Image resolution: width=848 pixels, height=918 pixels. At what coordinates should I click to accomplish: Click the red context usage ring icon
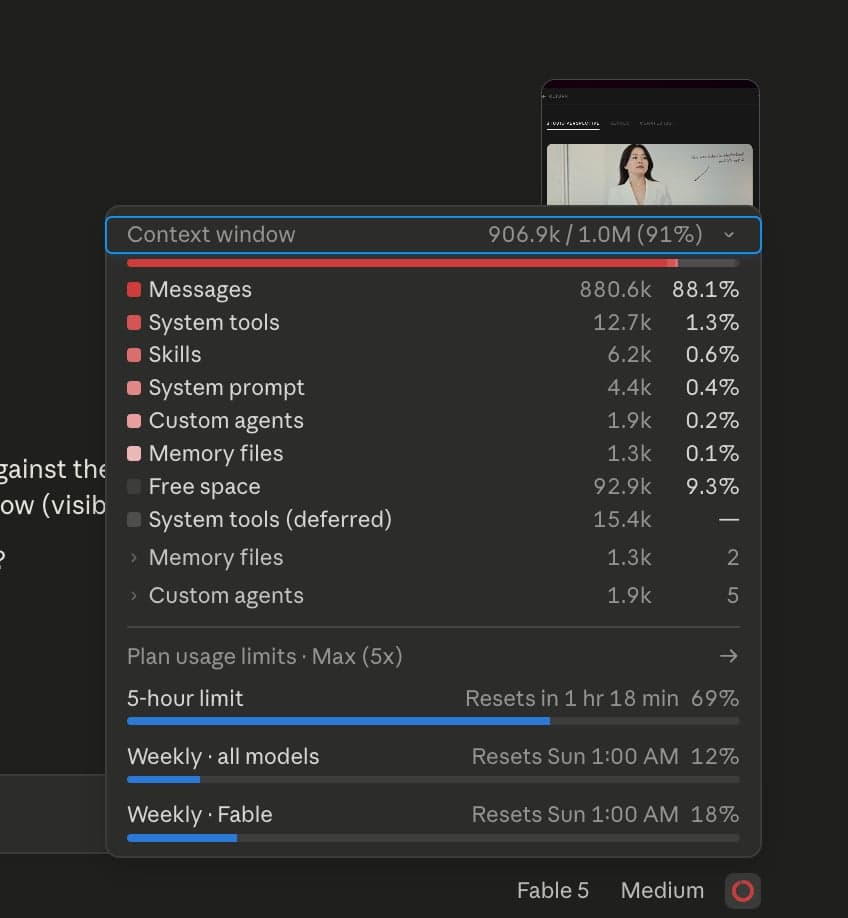[743, 890]
